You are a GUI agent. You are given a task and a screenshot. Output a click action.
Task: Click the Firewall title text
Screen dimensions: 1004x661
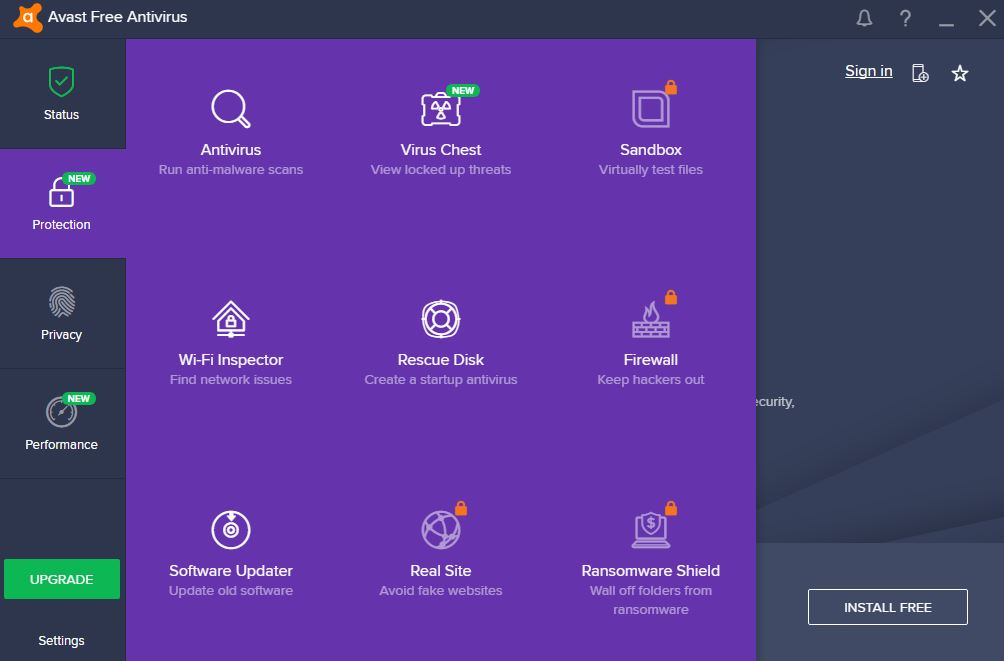(x=651, y=360)
